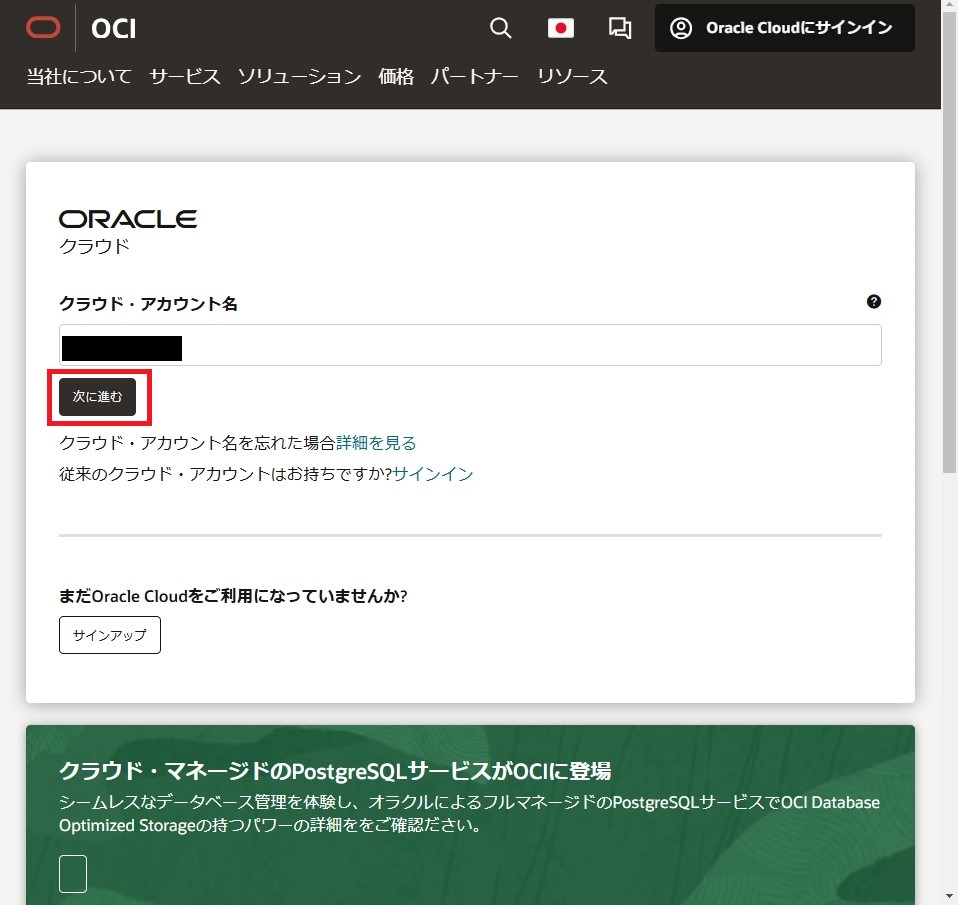Image resolution: width=958 pixels, height=905 pixels.
Task: Click the サインイン link for legacy accounts
Action: [432, 473]
